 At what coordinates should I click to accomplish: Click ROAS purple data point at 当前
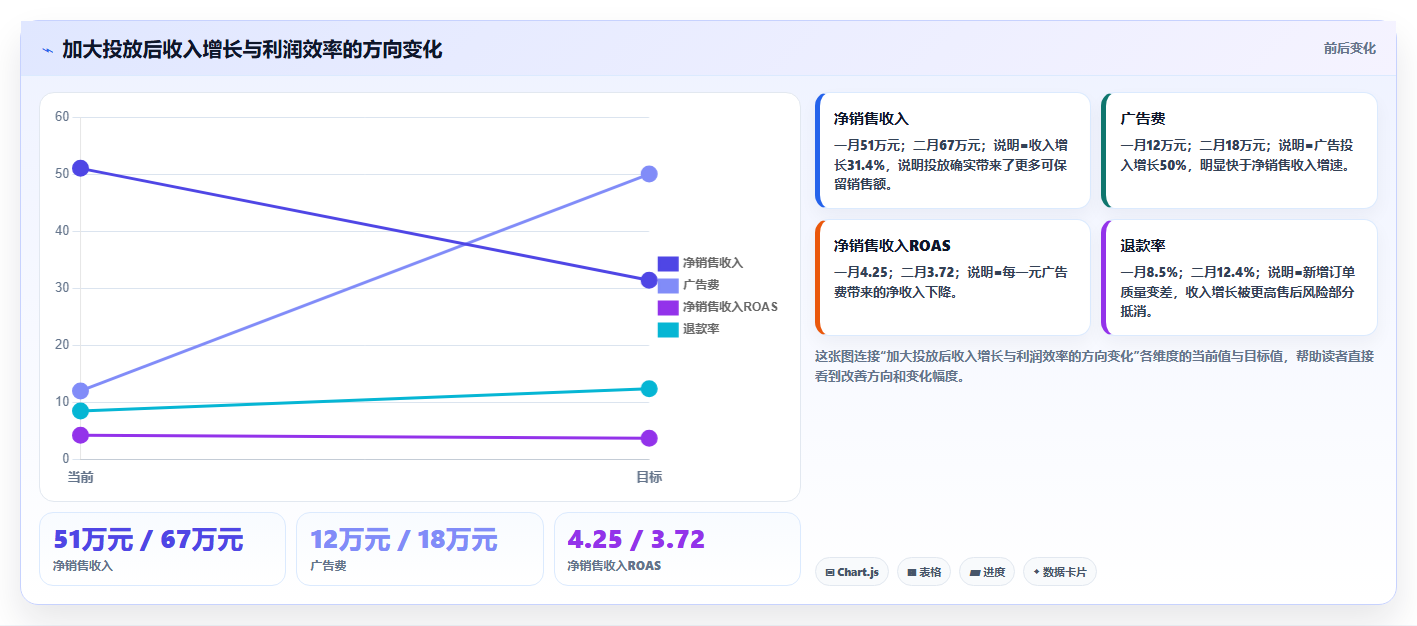click(x=81, y=435)
